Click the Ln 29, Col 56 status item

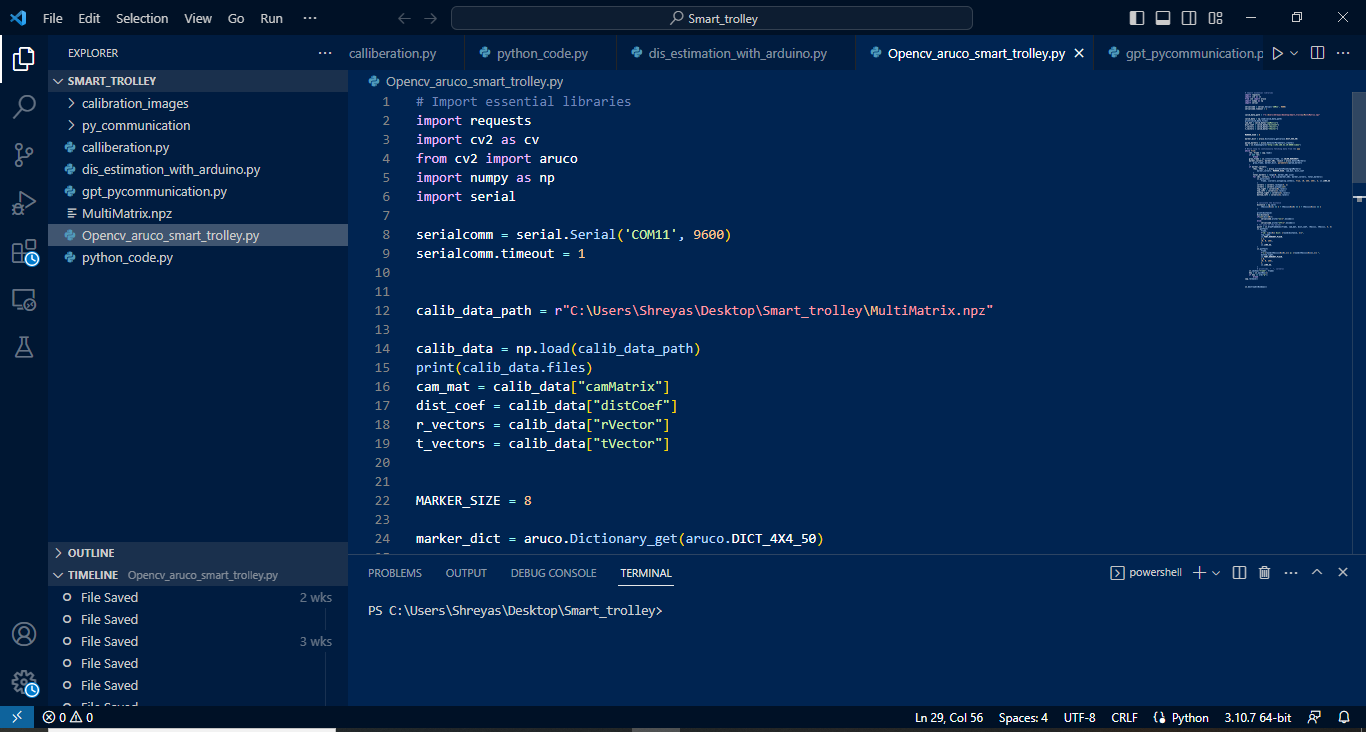click(949, 718)
